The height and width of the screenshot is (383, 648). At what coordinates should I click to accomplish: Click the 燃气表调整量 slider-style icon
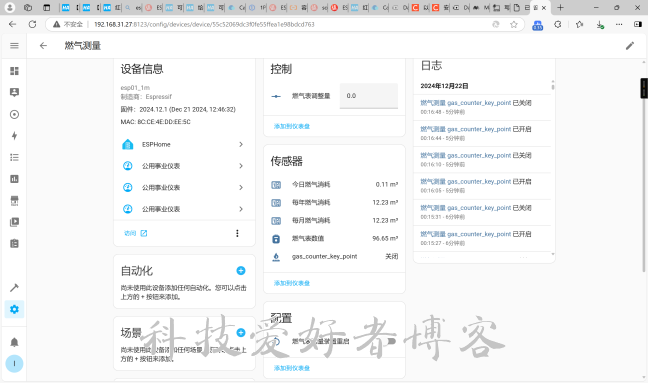point(276,96)
